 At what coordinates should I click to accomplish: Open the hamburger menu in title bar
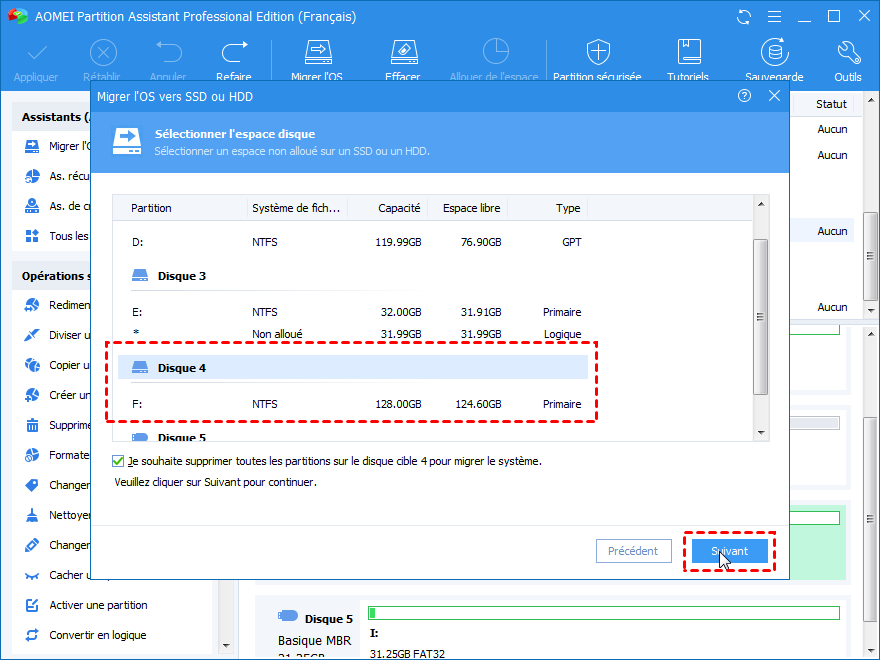(x=774, y=17)
